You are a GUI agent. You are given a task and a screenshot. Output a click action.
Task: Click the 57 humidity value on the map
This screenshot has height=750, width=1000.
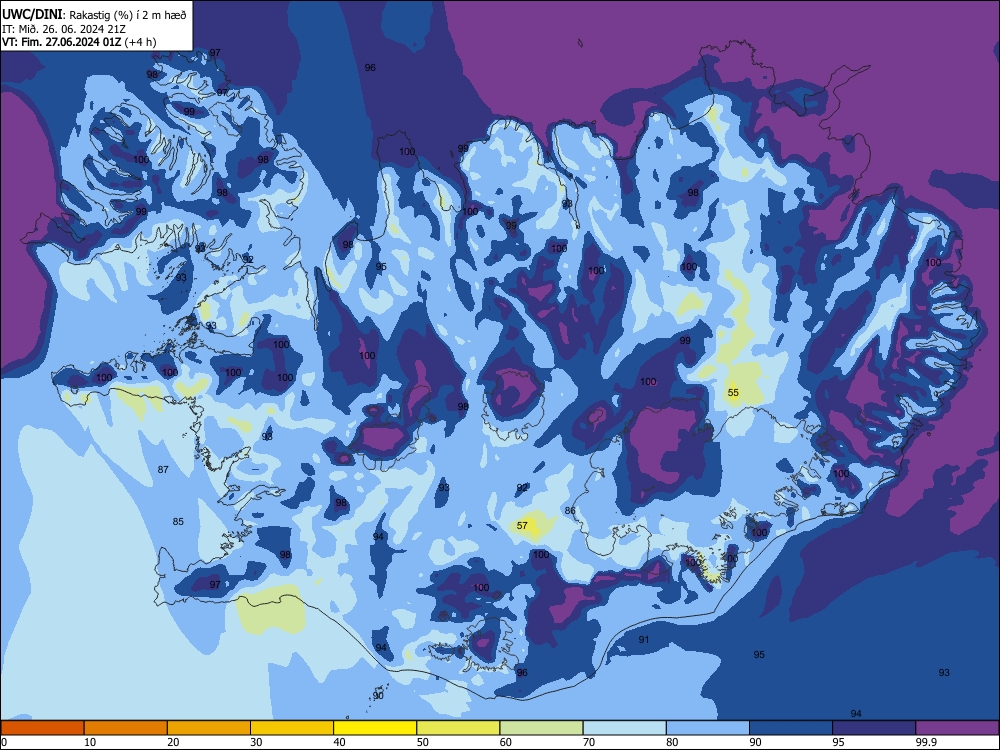coord(522,526)
